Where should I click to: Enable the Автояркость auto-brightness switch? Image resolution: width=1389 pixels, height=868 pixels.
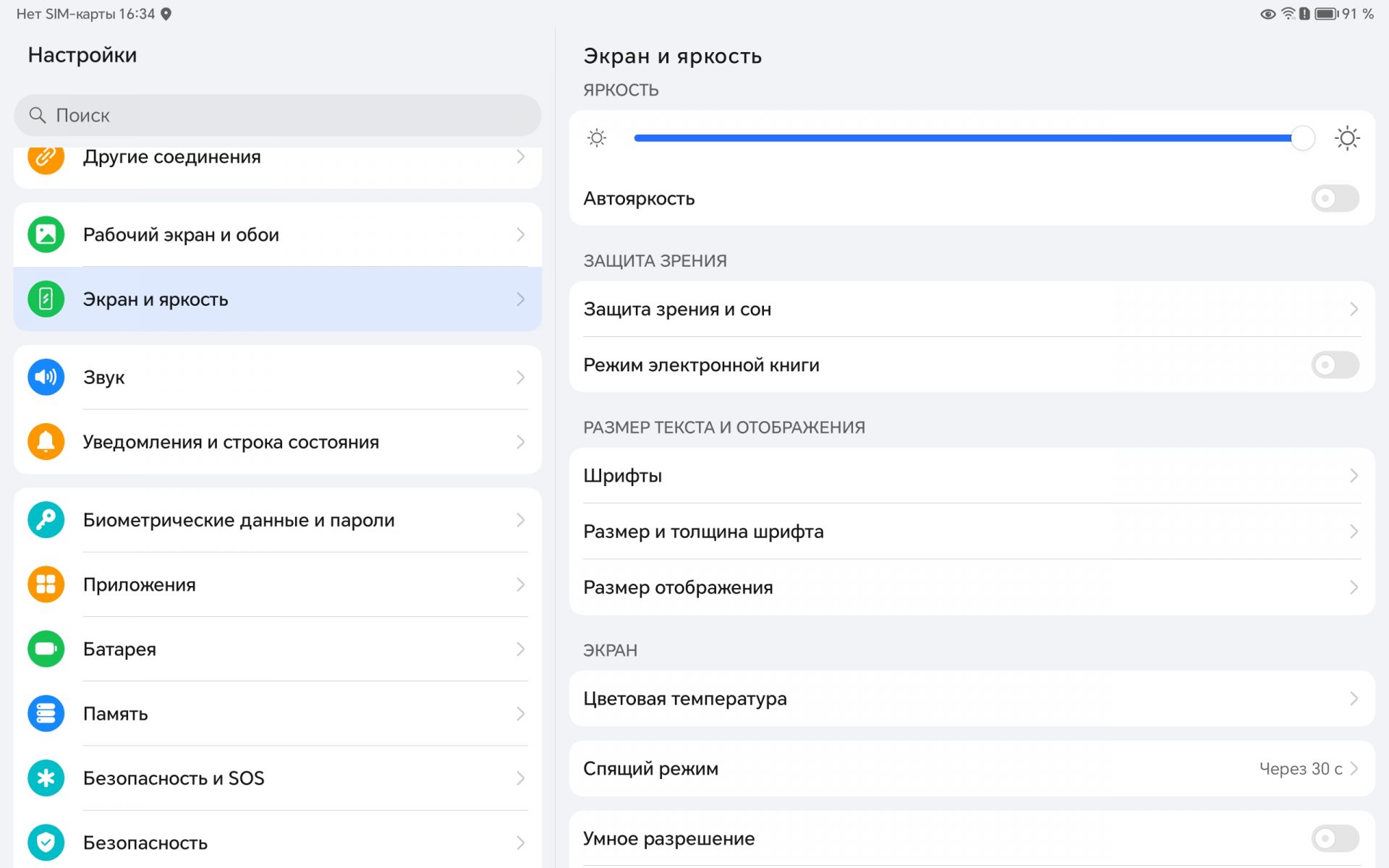click(1334, 198)
